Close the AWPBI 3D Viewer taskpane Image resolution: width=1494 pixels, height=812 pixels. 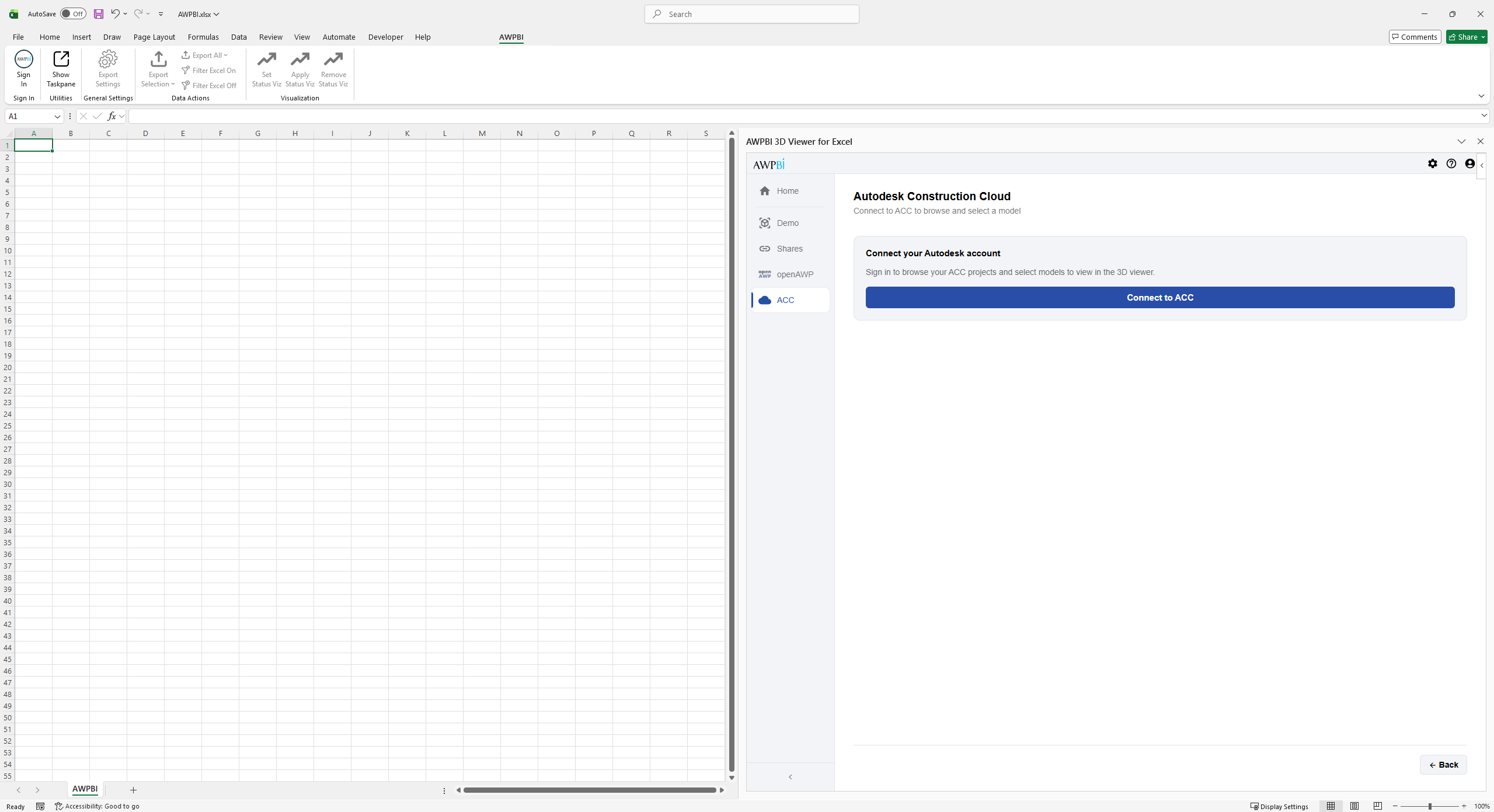pyautogui.click(x=1481, y=141)
